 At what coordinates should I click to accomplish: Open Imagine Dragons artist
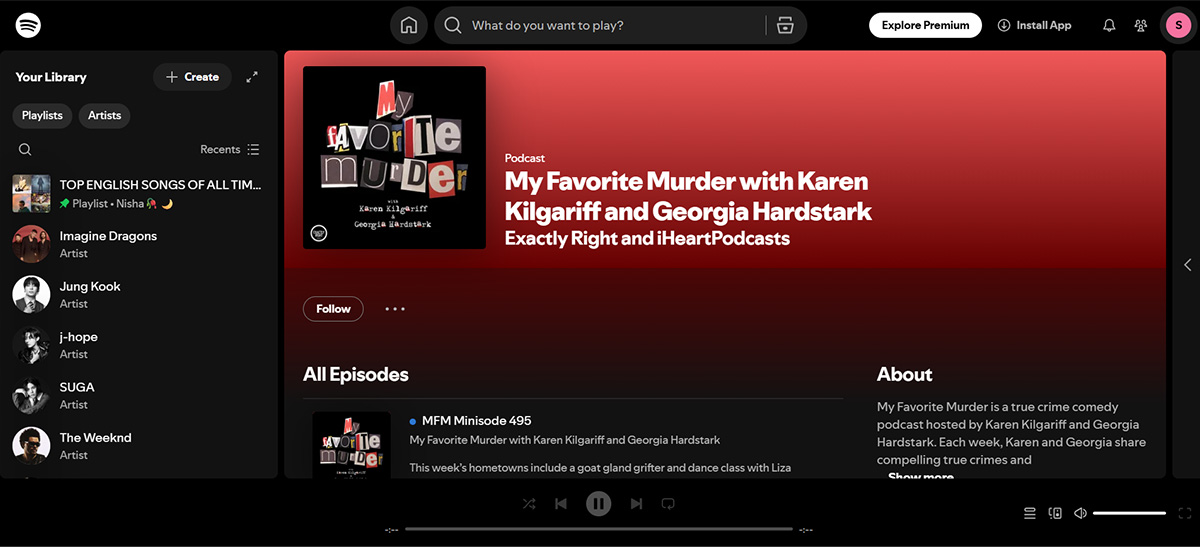click(139, 244)
